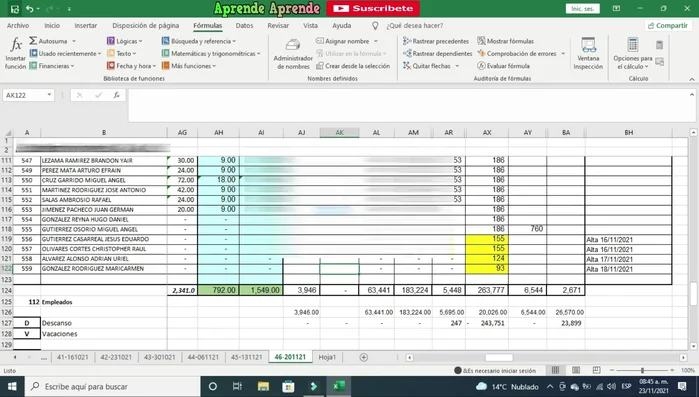The image size is (699, 397).
Task: Click the save icon in title bar
Action: pyautogui.click(x=15, y=8)
